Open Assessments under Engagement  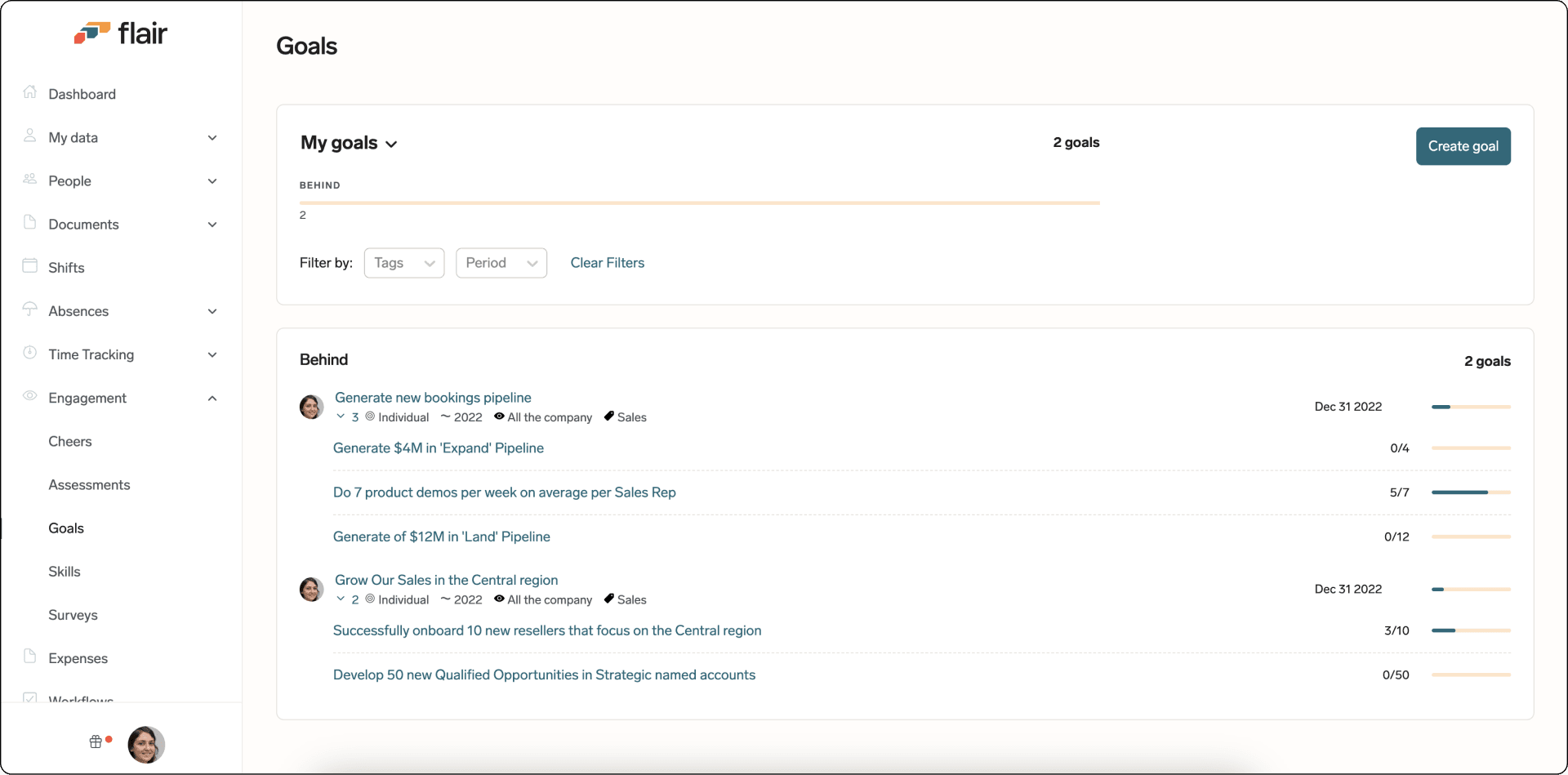pyautogui.click(x=89, y=485)
